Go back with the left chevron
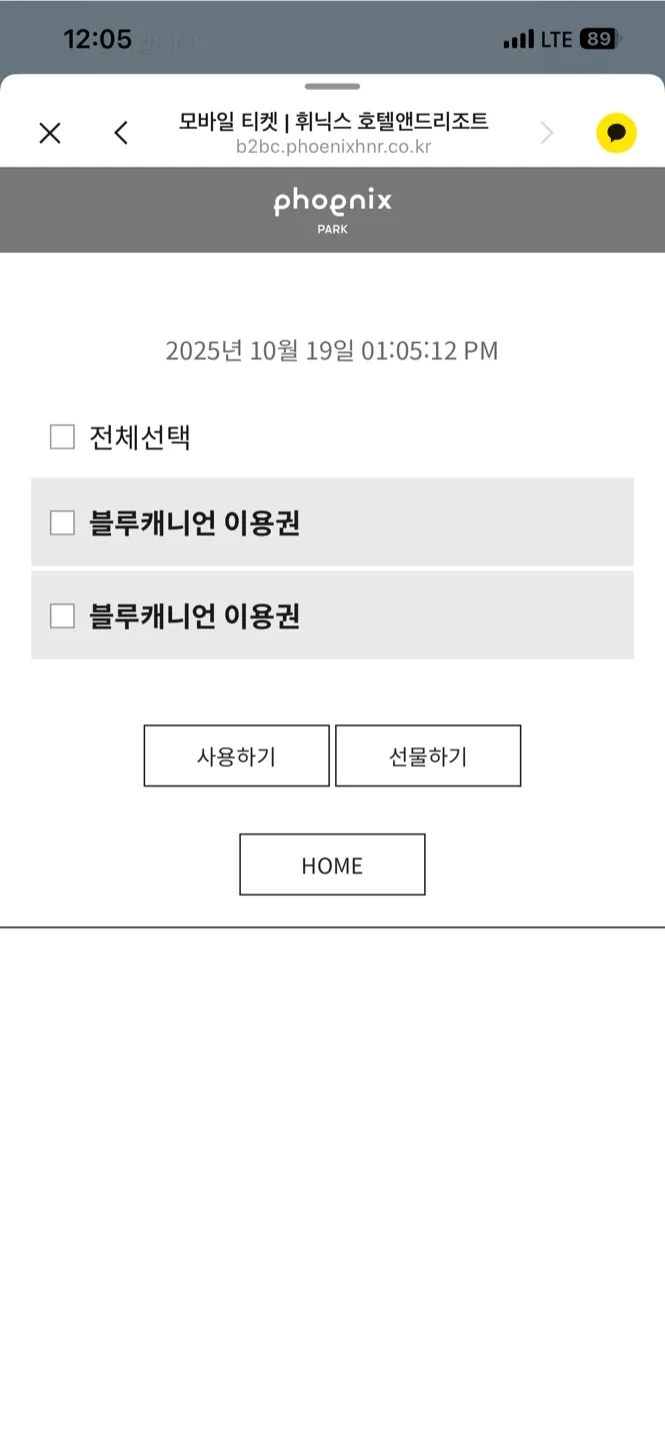The width and height of the screenshot is (665, 1440). 121,133
